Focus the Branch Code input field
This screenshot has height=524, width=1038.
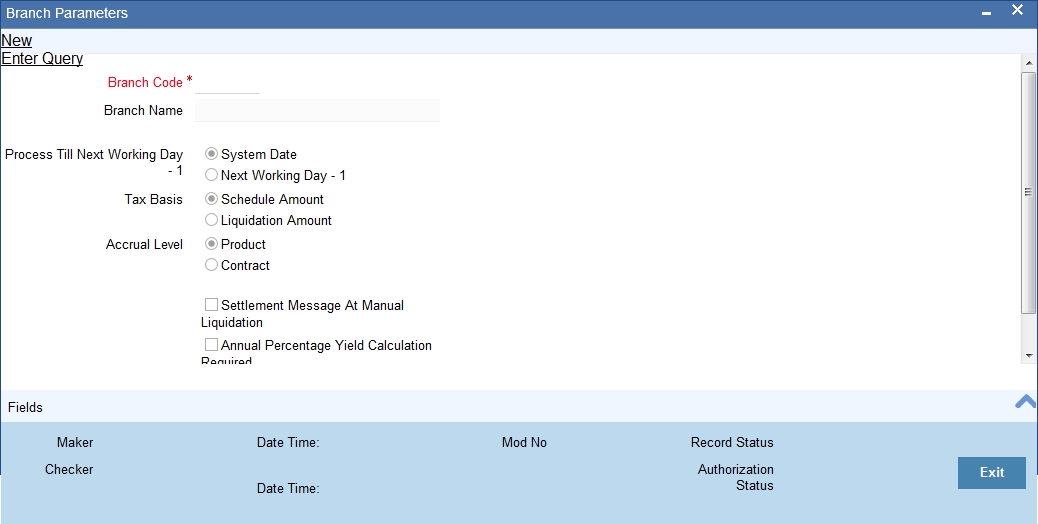pos(227,83)
